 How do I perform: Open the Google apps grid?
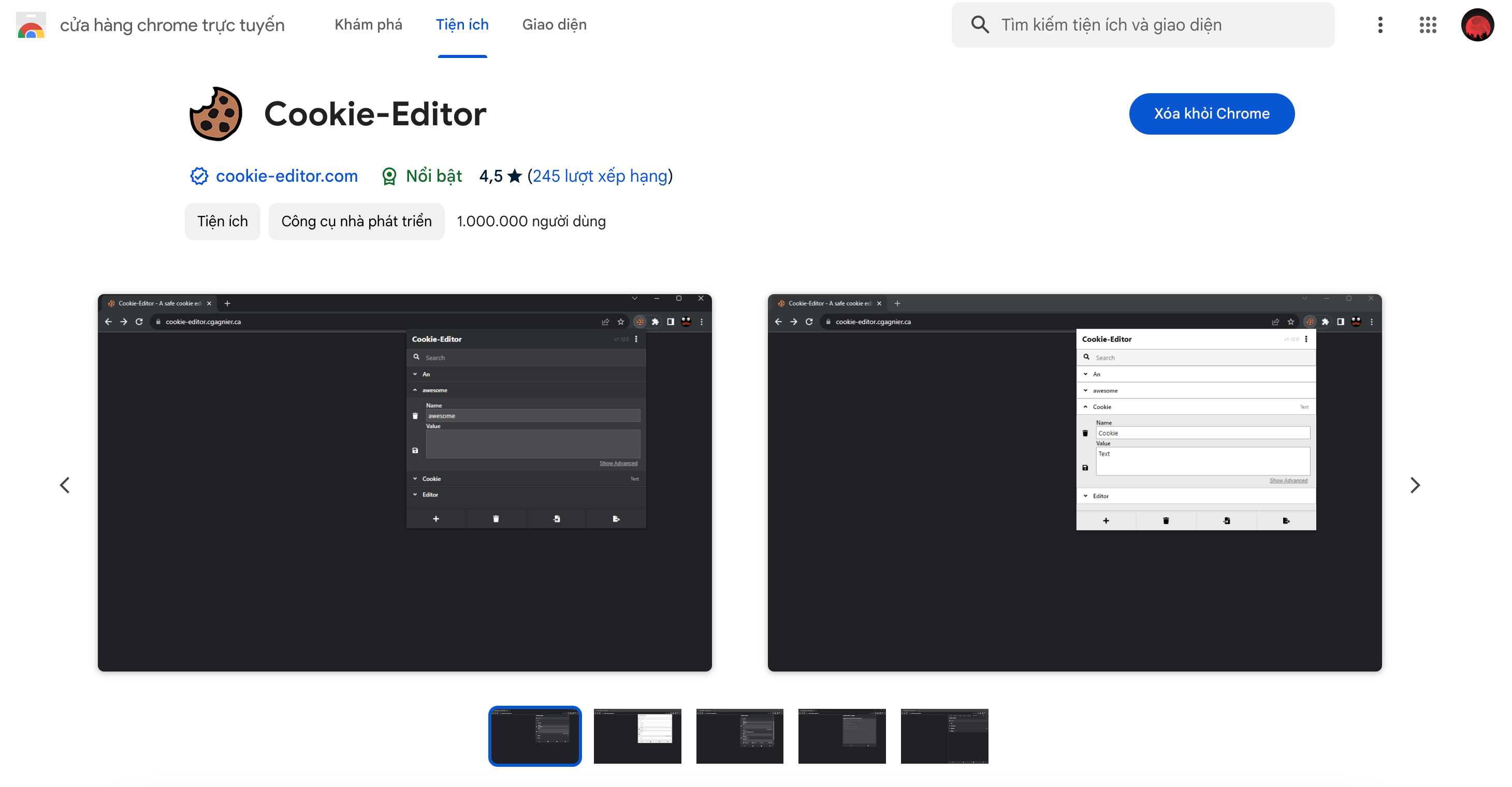1428,25
